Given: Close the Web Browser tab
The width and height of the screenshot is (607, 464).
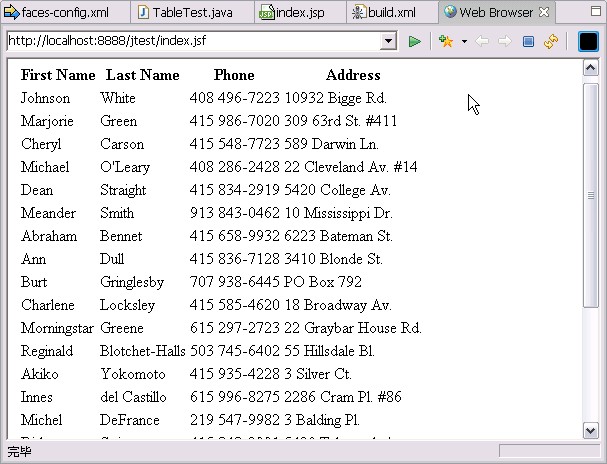Looking at the screenshot, I should coord(544,12).
